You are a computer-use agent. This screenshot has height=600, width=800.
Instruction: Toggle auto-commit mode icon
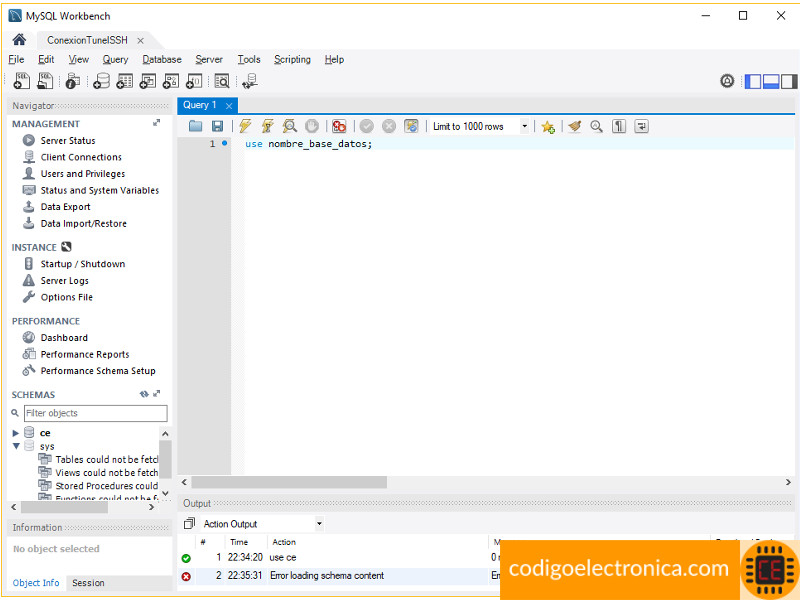[x=411, y=126]
